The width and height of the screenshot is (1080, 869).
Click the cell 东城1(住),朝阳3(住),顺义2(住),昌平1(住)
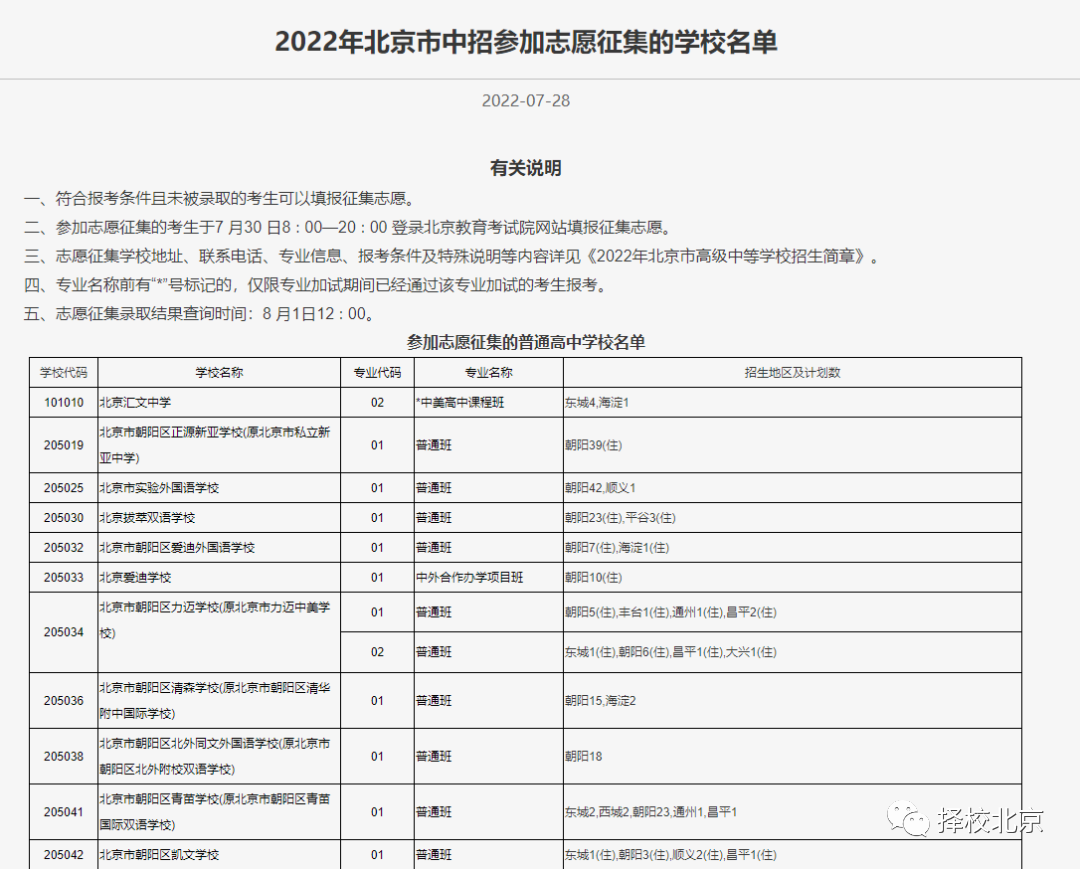pos(670,855)
